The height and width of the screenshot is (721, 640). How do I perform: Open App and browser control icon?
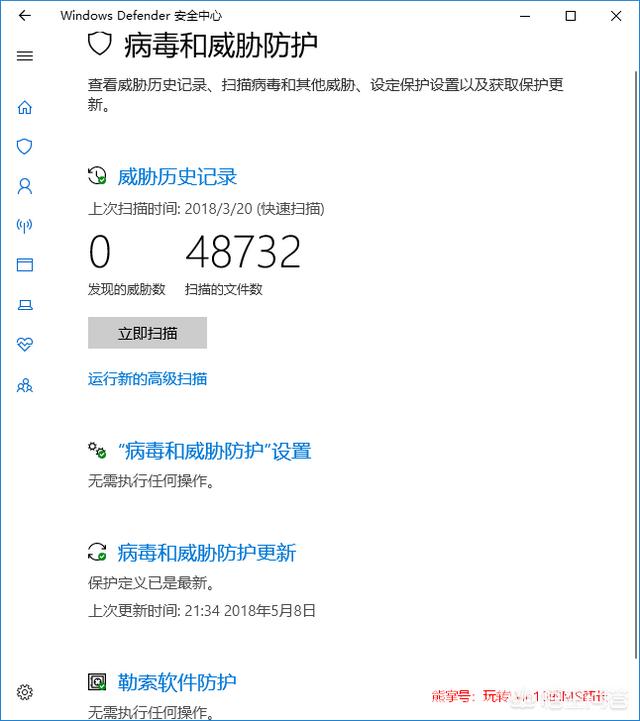click(25, 265)
